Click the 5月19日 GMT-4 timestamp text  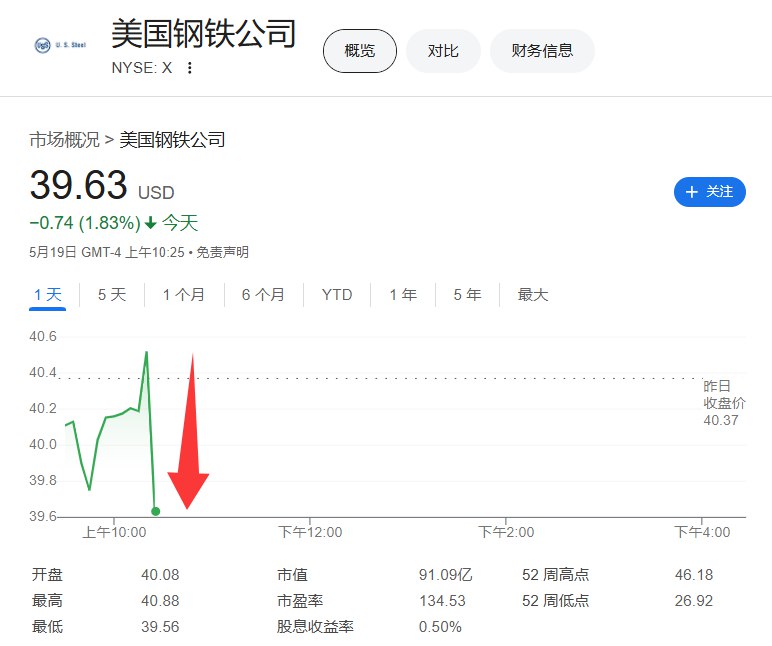pyautogui.click(x=107, y=253)
